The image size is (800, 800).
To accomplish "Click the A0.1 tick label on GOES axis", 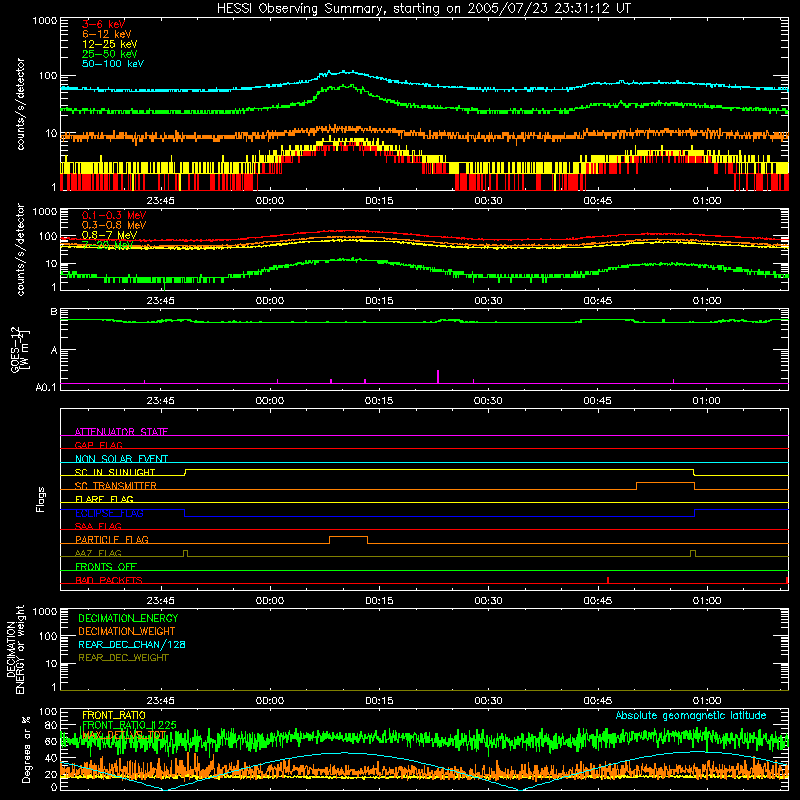I will pos(46,387).
